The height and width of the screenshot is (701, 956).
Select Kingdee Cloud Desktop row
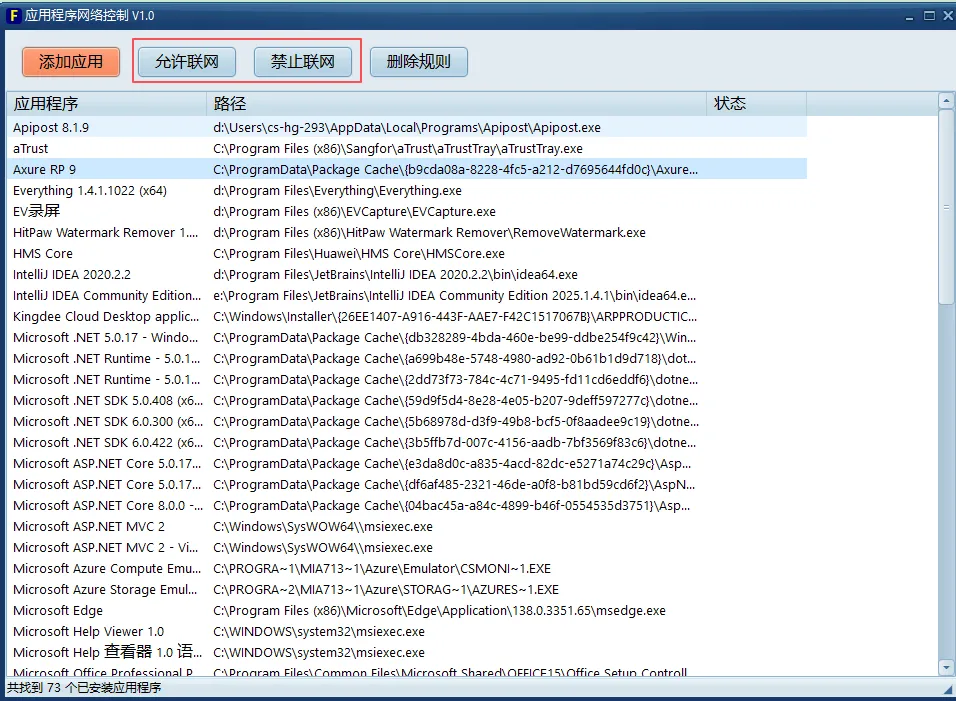pos(407,316)
